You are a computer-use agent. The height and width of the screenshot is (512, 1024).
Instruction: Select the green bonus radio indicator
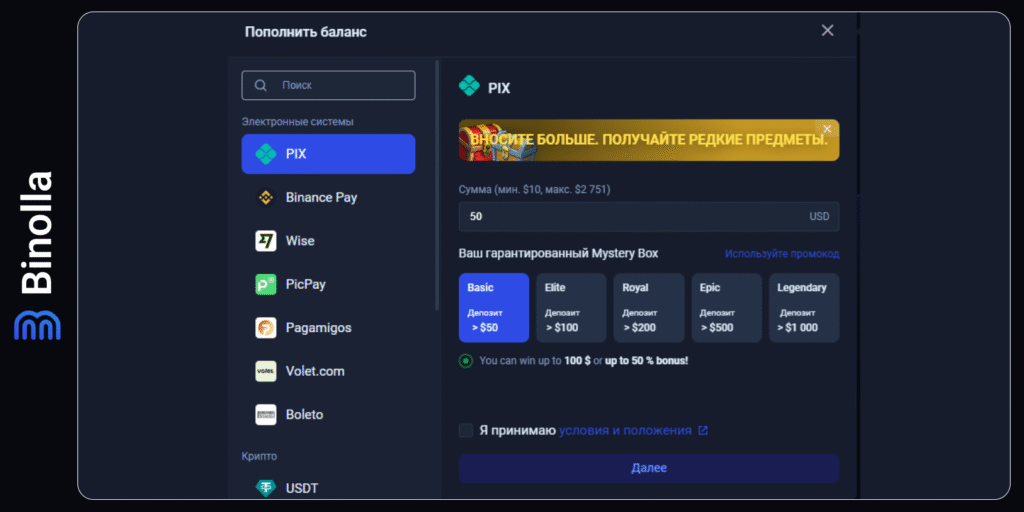coord(466,361)
